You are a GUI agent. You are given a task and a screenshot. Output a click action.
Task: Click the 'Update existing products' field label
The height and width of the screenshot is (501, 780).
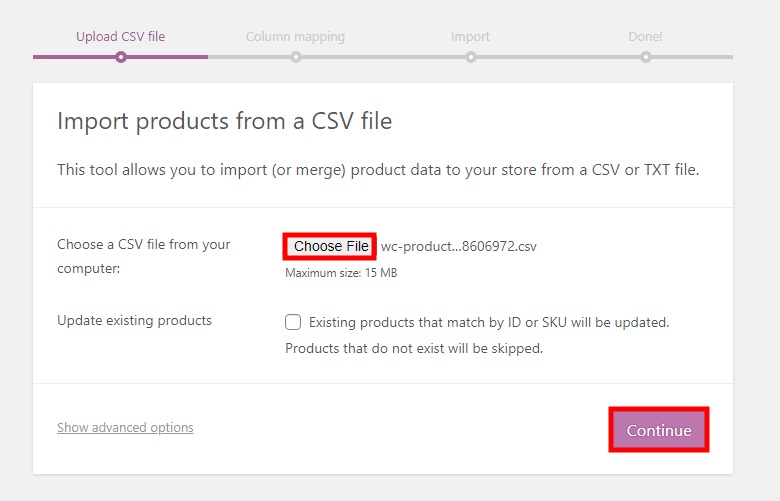[134, 320]
